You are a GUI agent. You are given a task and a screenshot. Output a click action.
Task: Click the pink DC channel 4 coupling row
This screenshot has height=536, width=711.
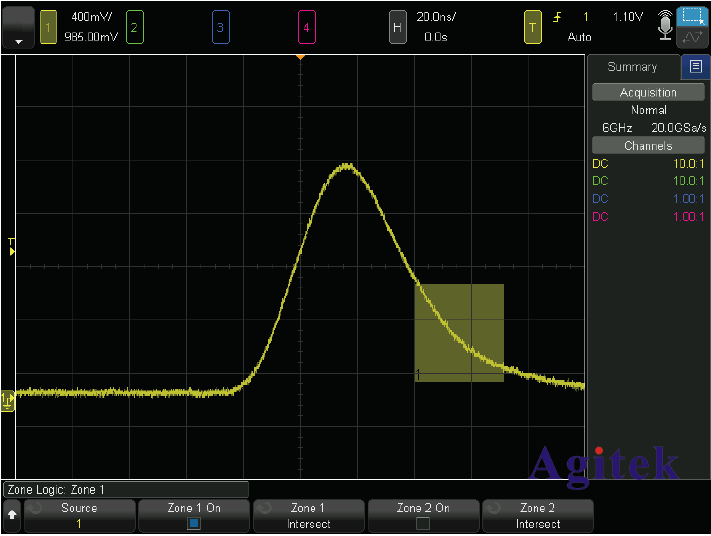(648, 216)
